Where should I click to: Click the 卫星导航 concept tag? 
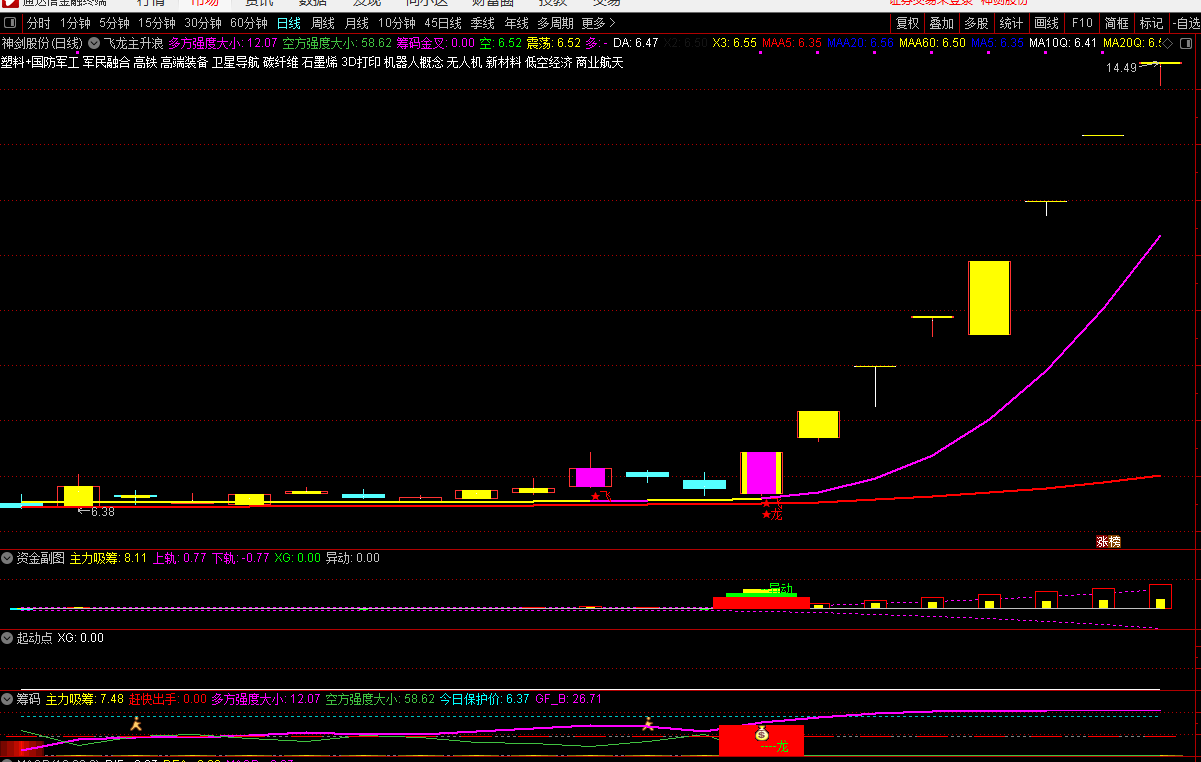(x=236, y=63)
